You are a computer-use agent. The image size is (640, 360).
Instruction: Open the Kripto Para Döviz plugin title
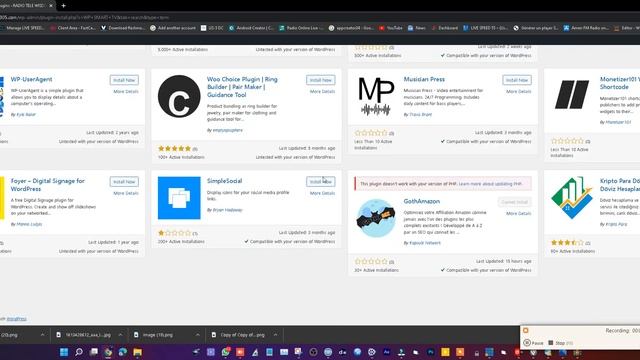620,185
